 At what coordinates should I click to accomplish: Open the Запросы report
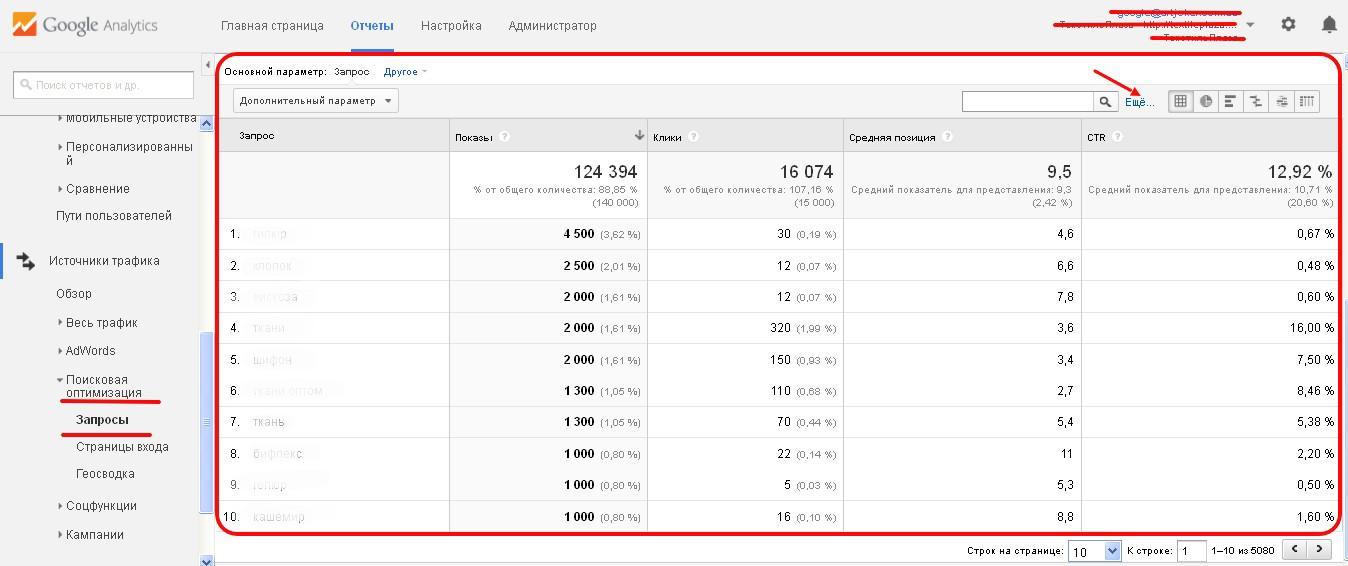(x=102, y=420)
